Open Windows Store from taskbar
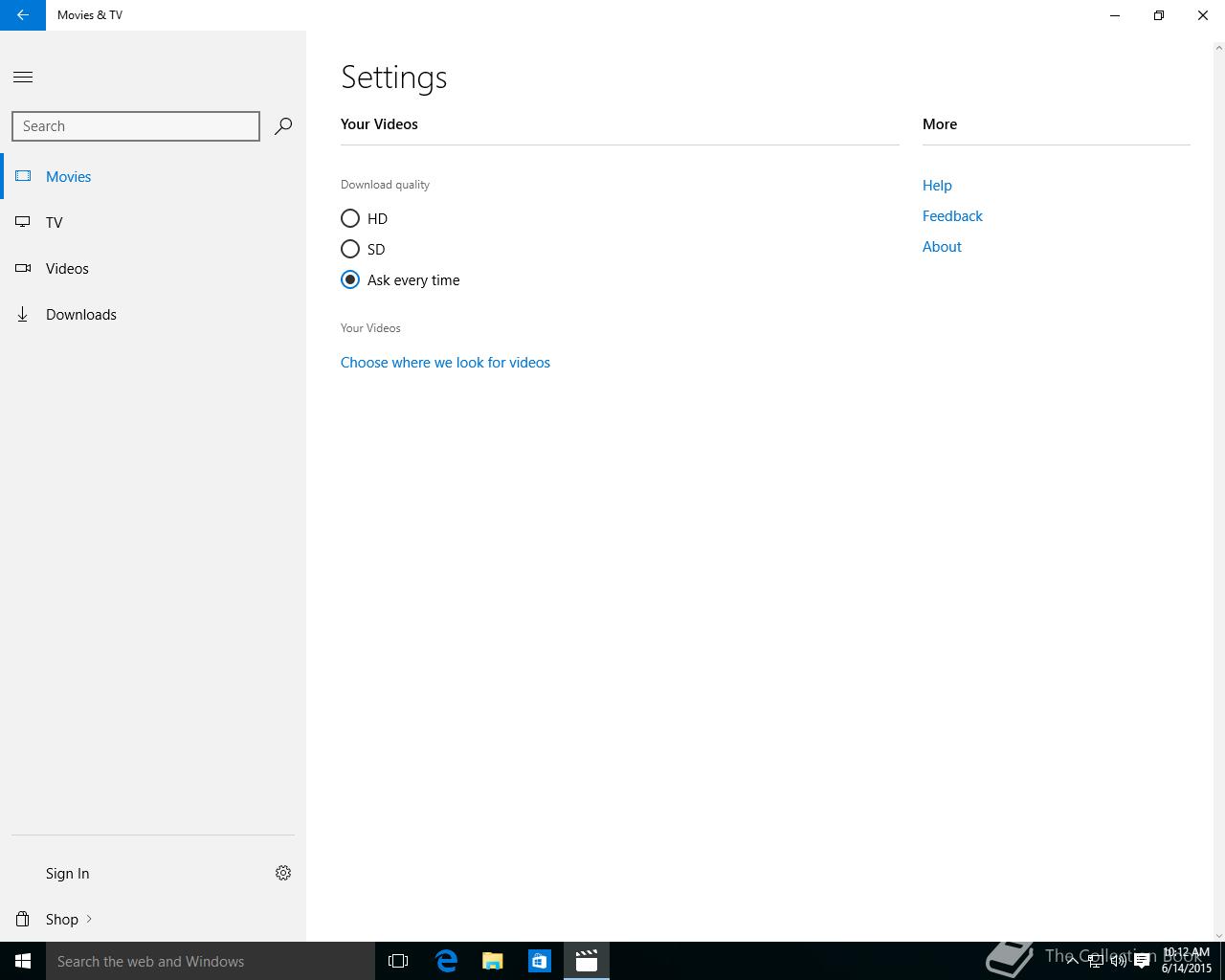Screen dimensions: 1225x980 [x=540, y=961]
